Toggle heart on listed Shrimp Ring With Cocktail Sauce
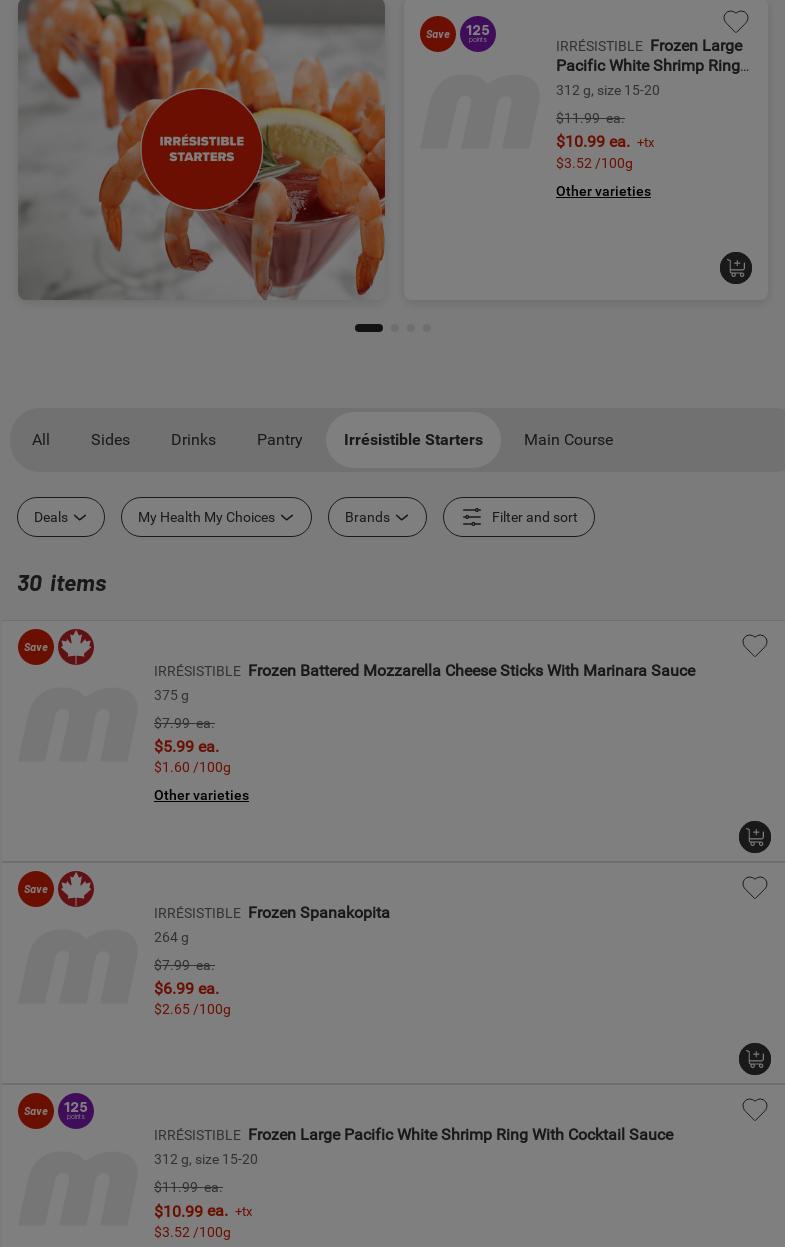The height and width of the screenshot is (1247, 785). tap(755, 1110)
